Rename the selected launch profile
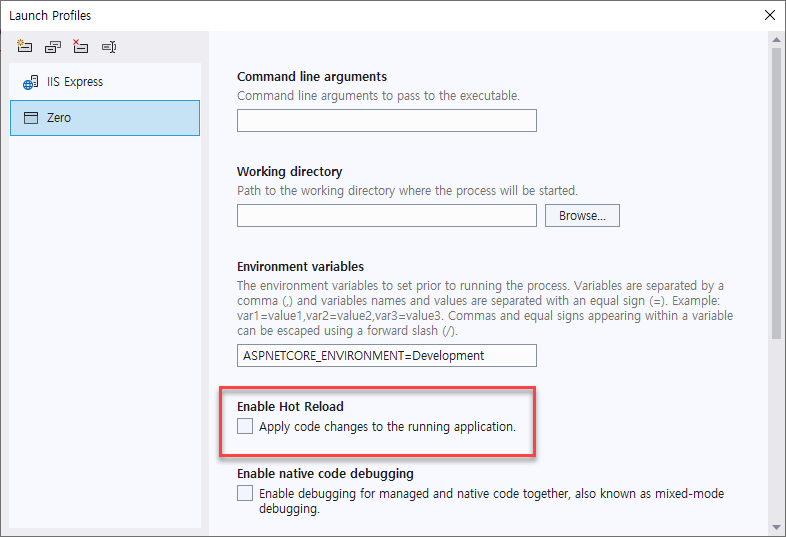 109,46
